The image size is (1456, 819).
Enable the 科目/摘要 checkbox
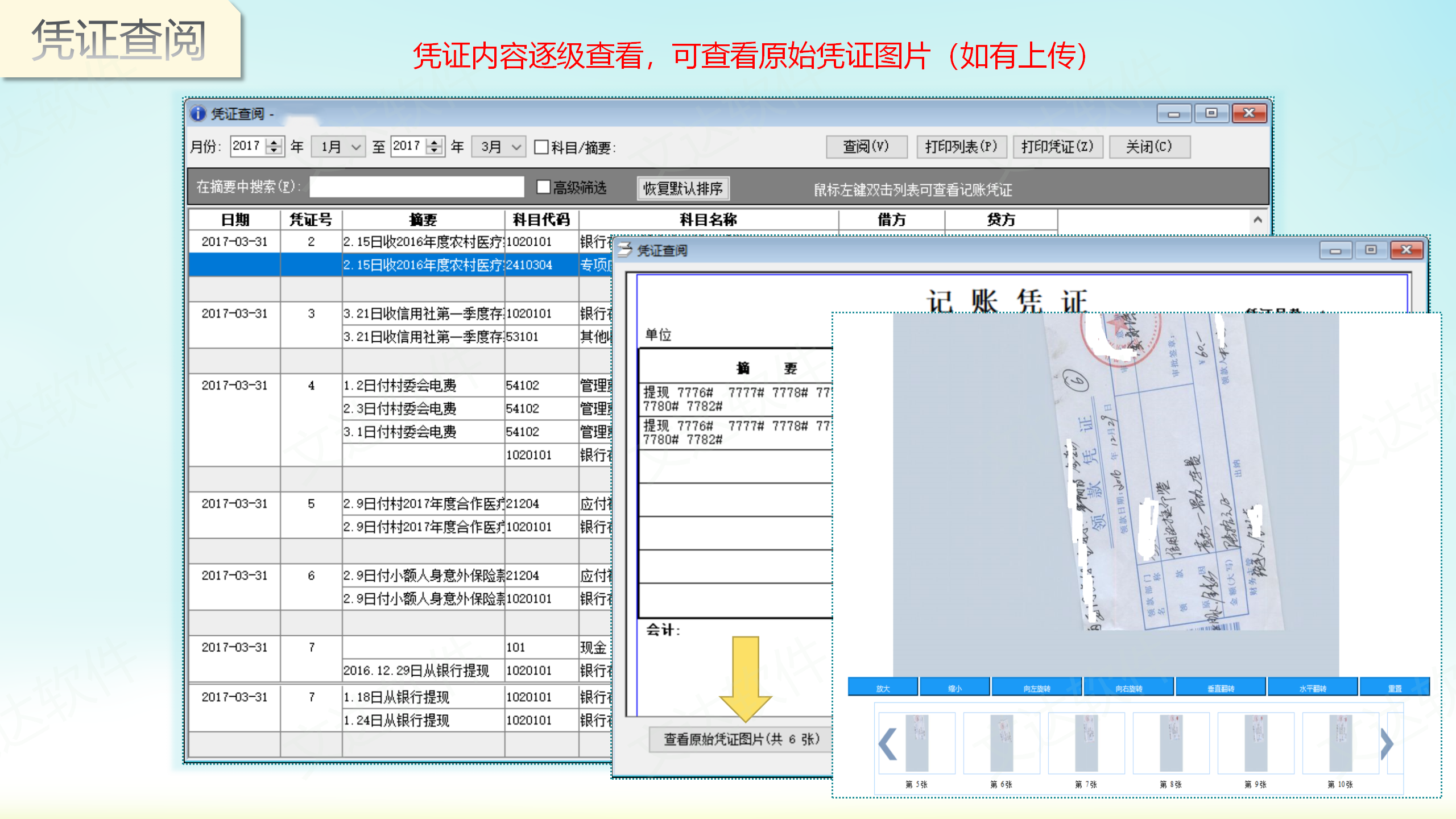click(x=541, y=147)
